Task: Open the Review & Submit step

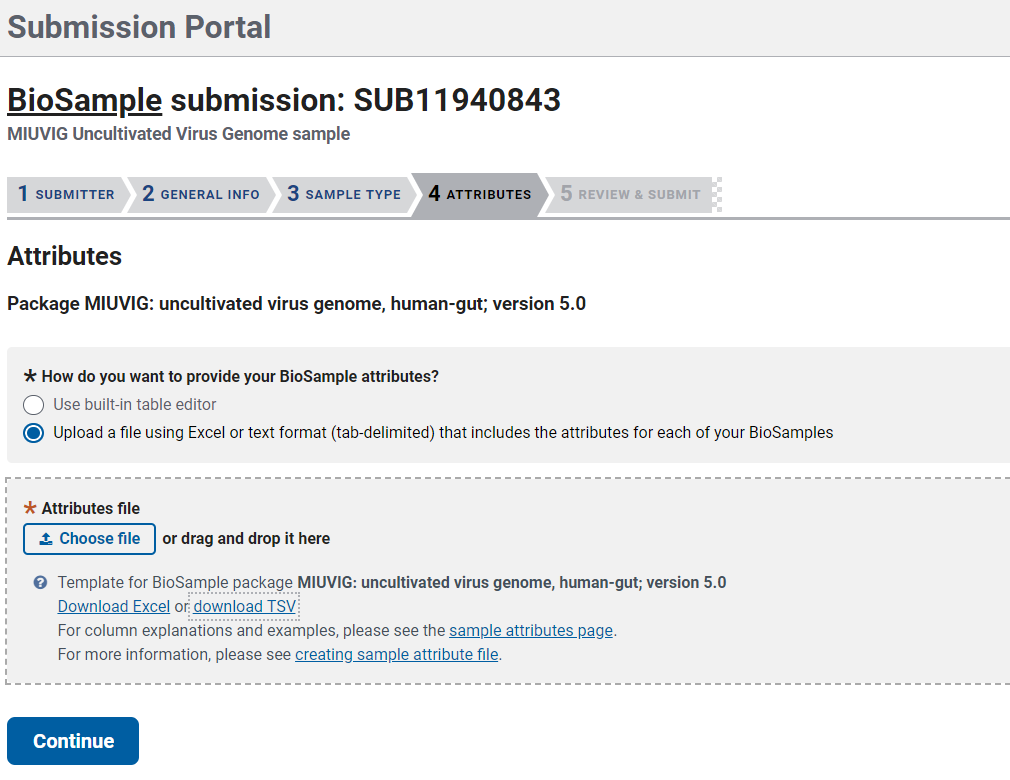Action: tap(628, 195)
